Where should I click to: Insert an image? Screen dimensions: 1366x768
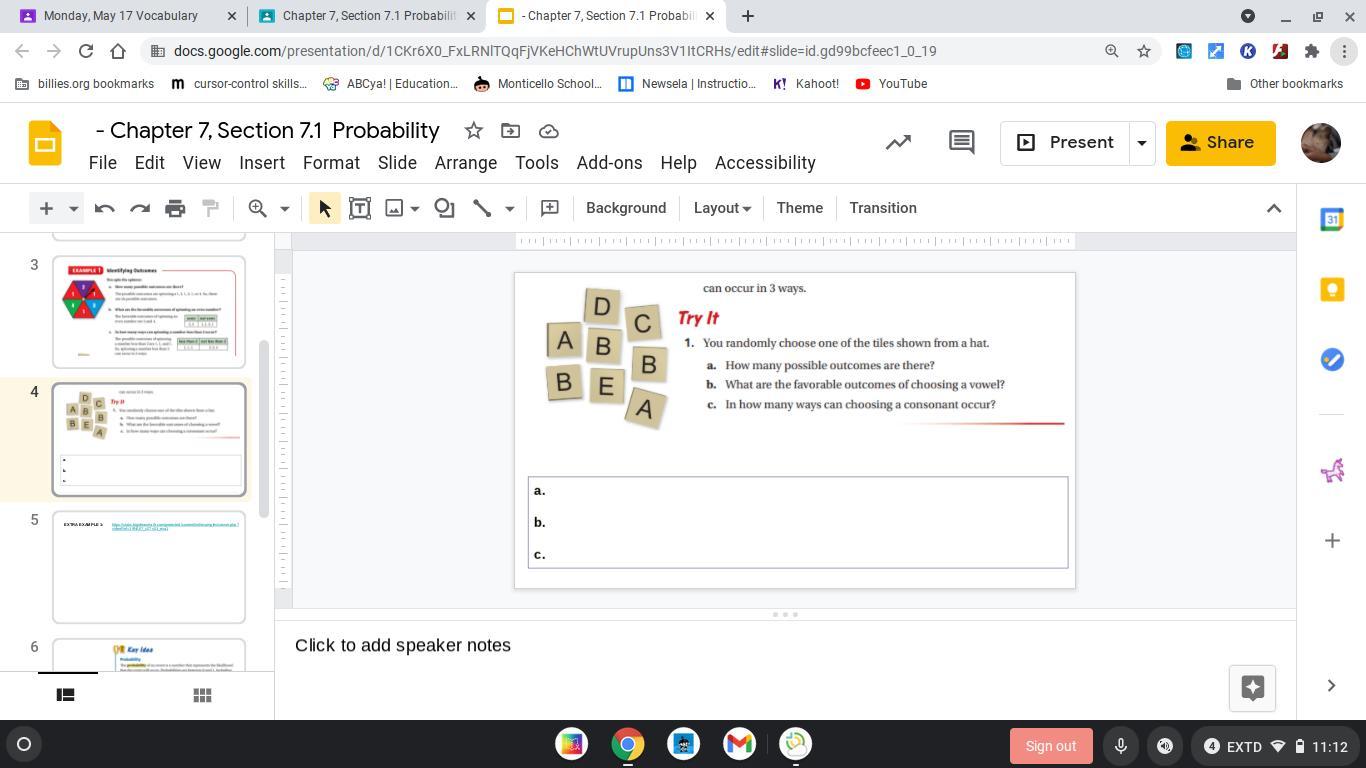[x=394, y=208]
